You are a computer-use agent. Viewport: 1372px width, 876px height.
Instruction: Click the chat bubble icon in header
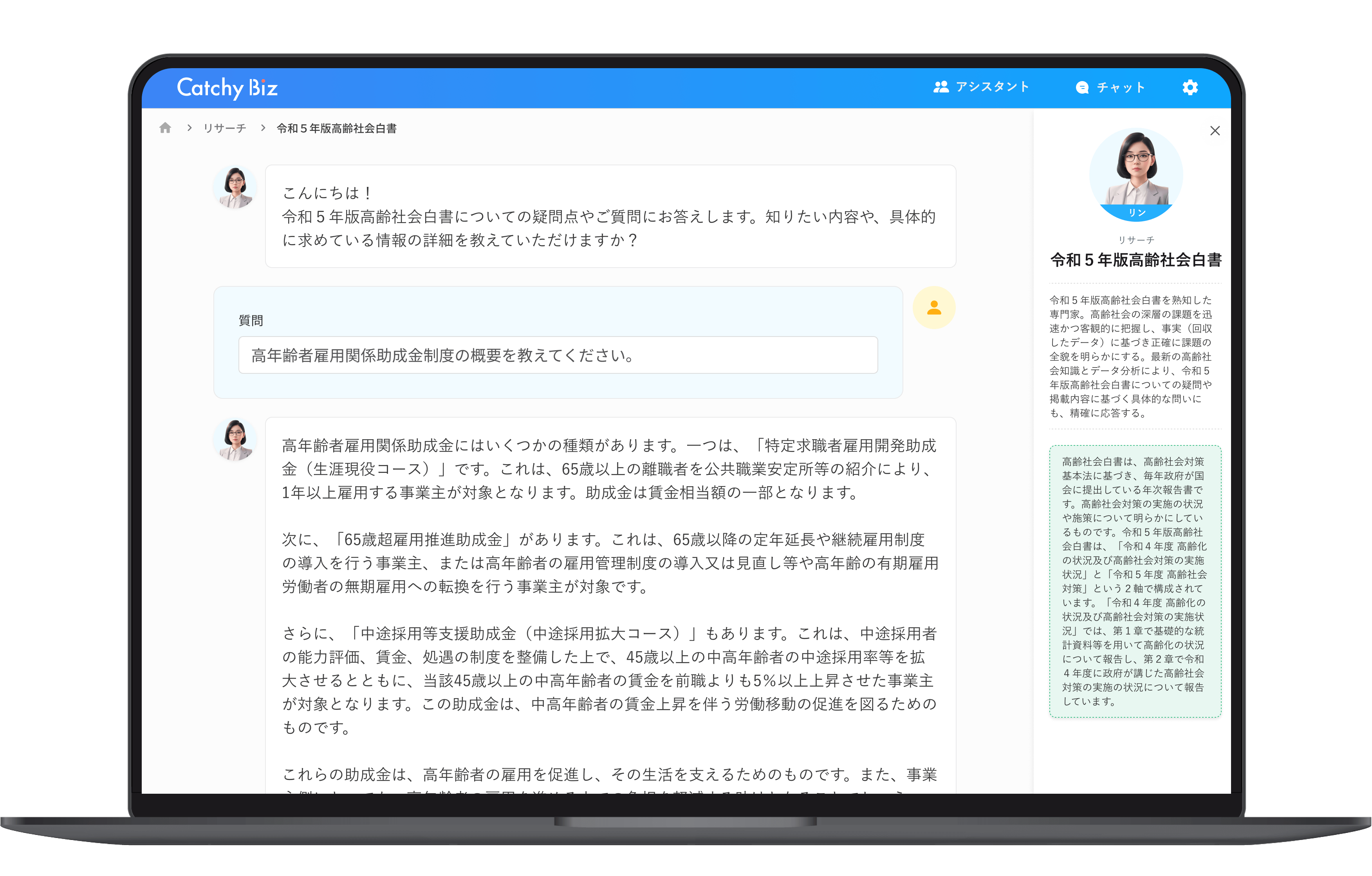[1082, 87]
